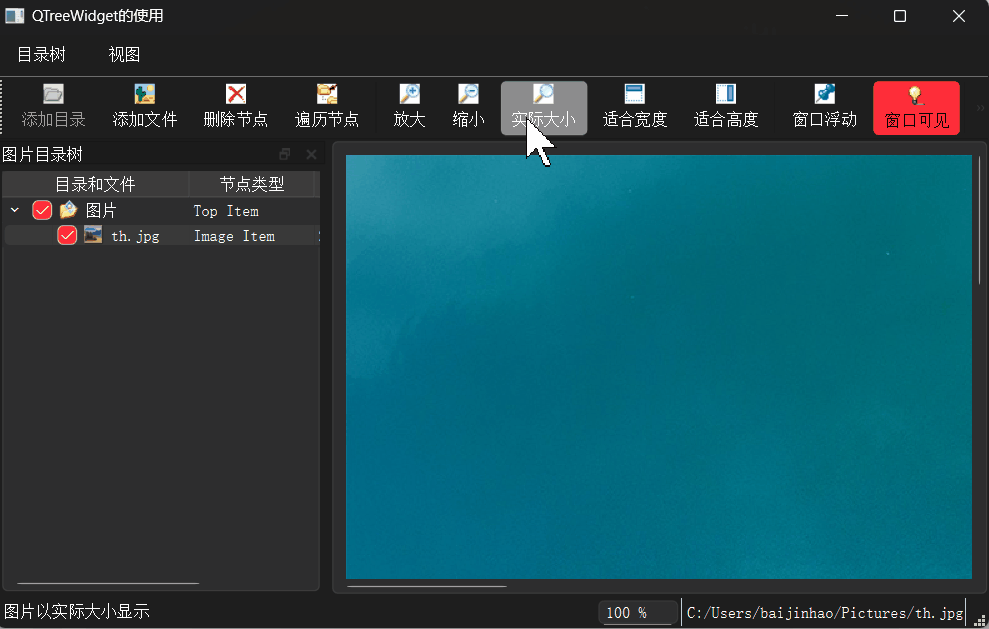Click the Image Item type cell
The height and width of the screenshot is (629, 989).
click(234, 236)
